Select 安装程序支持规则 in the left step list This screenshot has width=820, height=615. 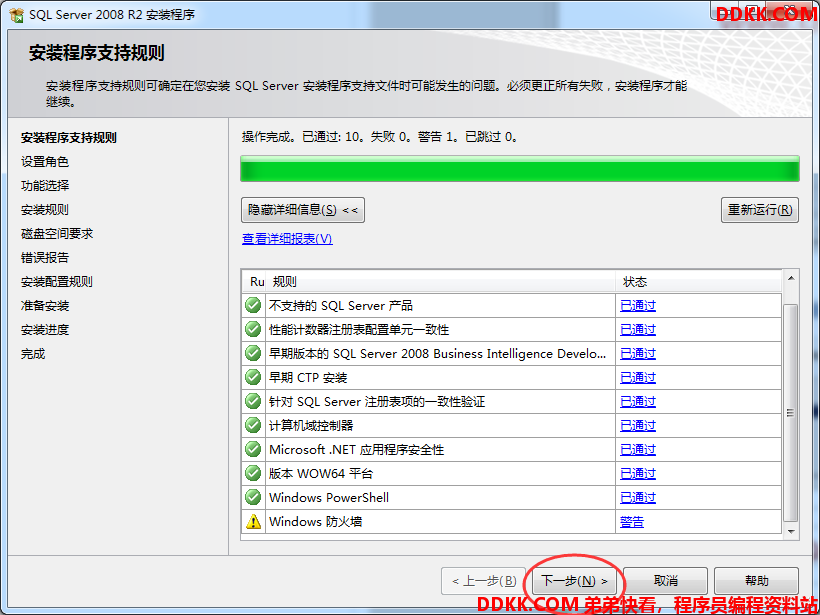tap(69, 138)
